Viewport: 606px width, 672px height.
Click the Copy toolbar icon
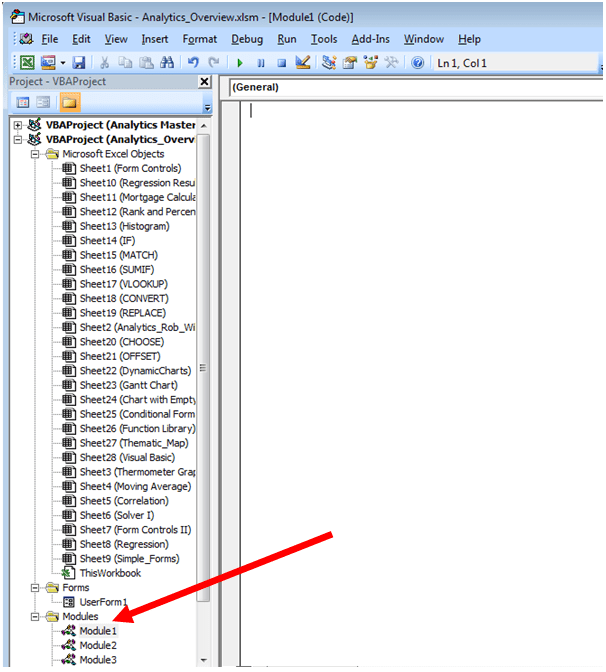click(125, 63)
